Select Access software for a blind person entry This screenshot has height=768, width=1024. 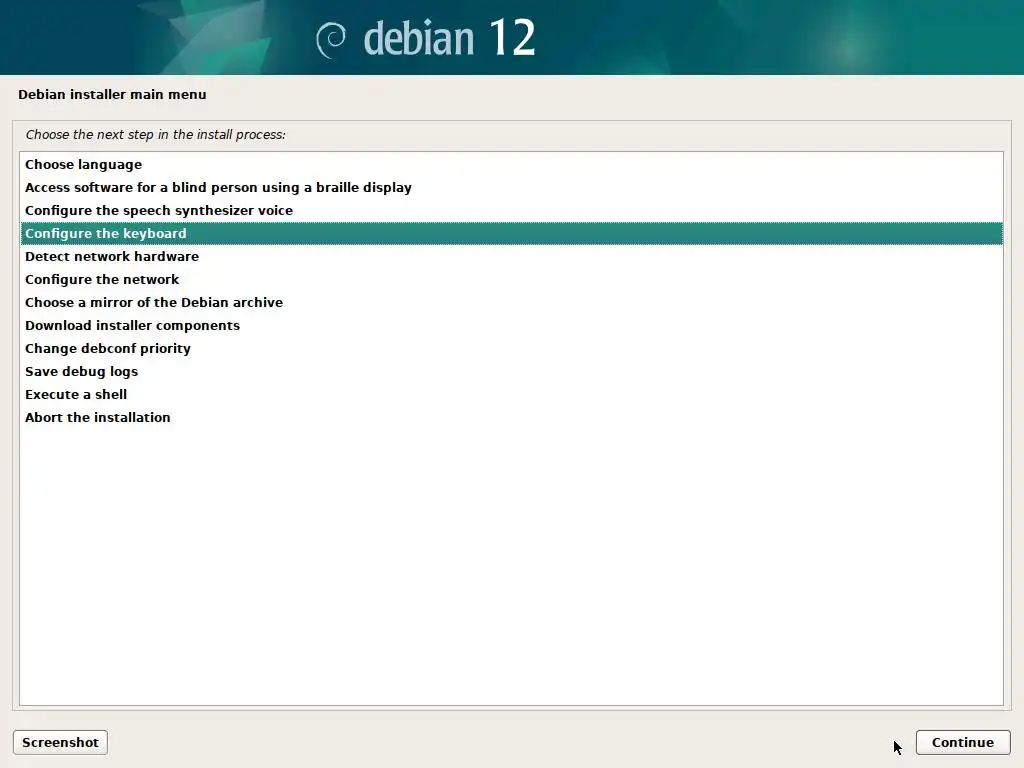[511, 187]
